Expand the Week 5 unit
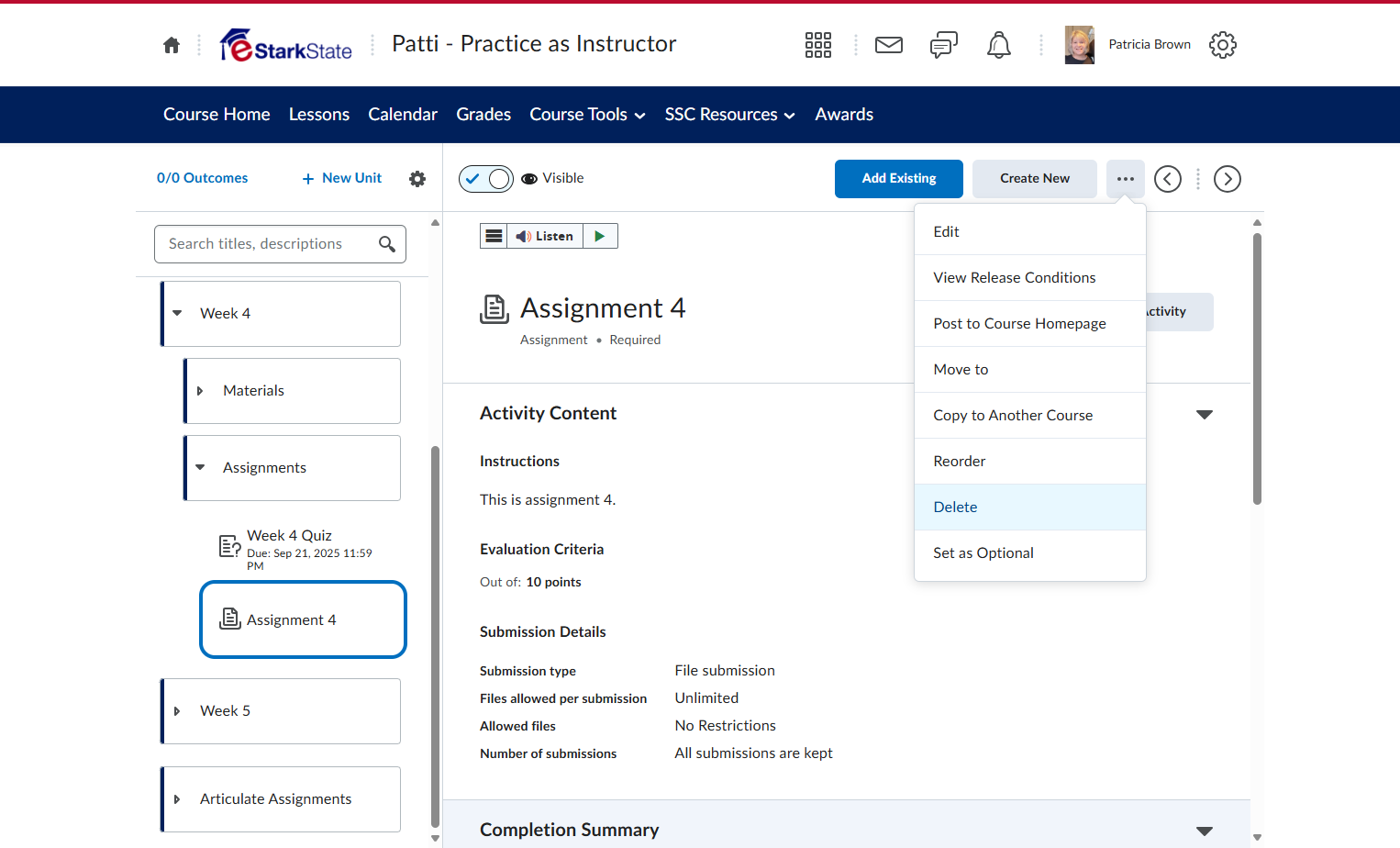 (177, 711)
